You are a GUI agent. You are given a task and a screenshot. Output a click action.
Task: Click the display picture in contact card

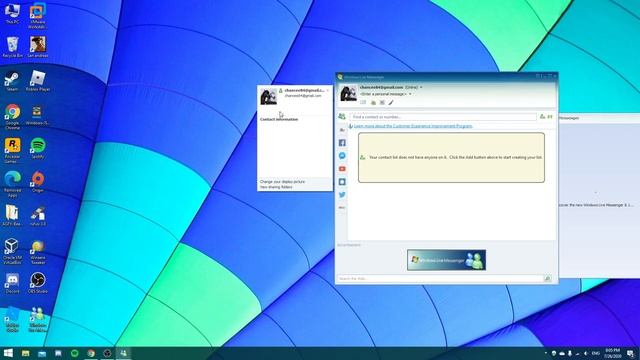[x=268, y=96]
